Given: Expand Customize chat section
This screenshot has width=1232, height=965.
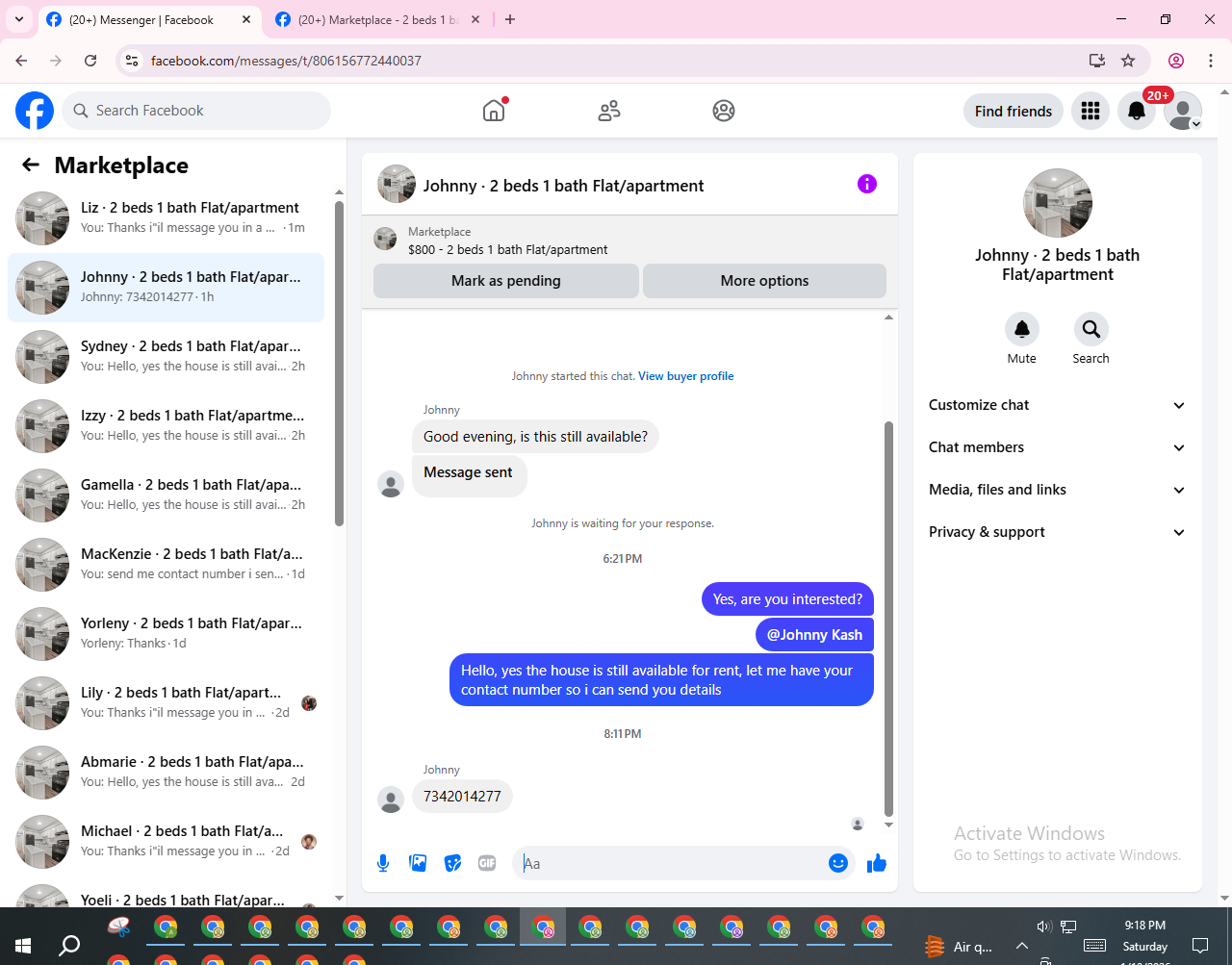Looking at the screenshot, I should (1057, 405).
